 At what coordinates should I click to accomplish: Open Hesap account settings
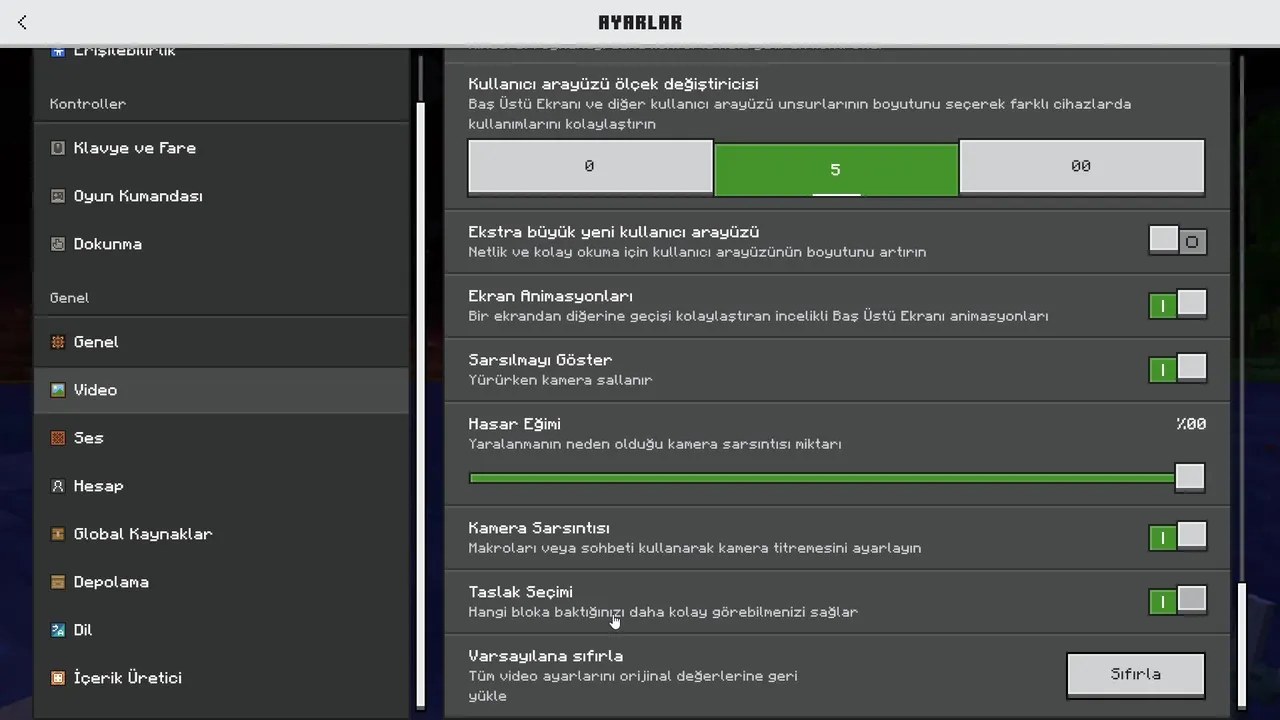click(x=221, y=486)
